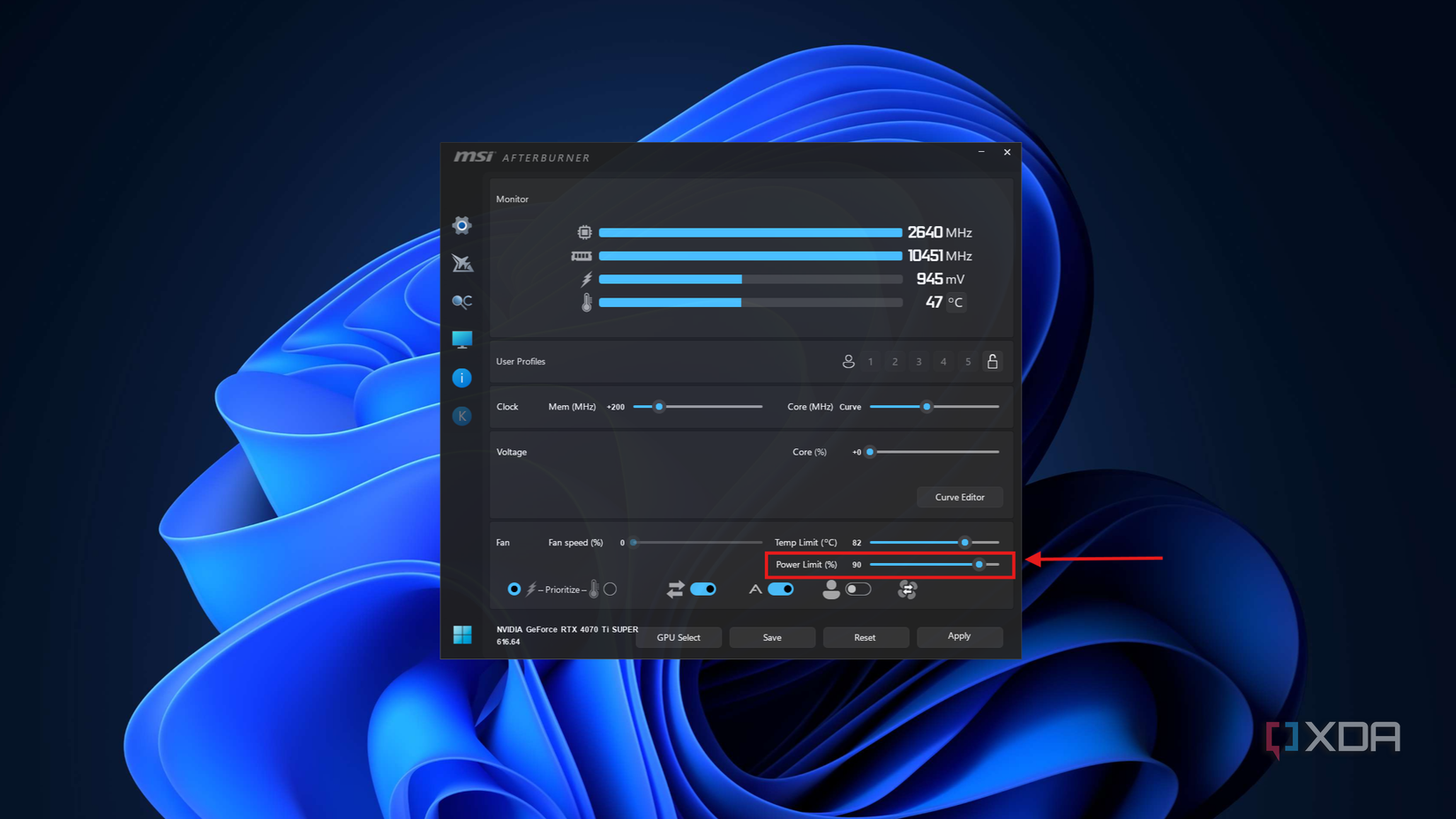Image resolution: width=1456 pixels, height=819 pixels.
Task: Close the MSI Afterburner window
Action: click(1007, 153)
